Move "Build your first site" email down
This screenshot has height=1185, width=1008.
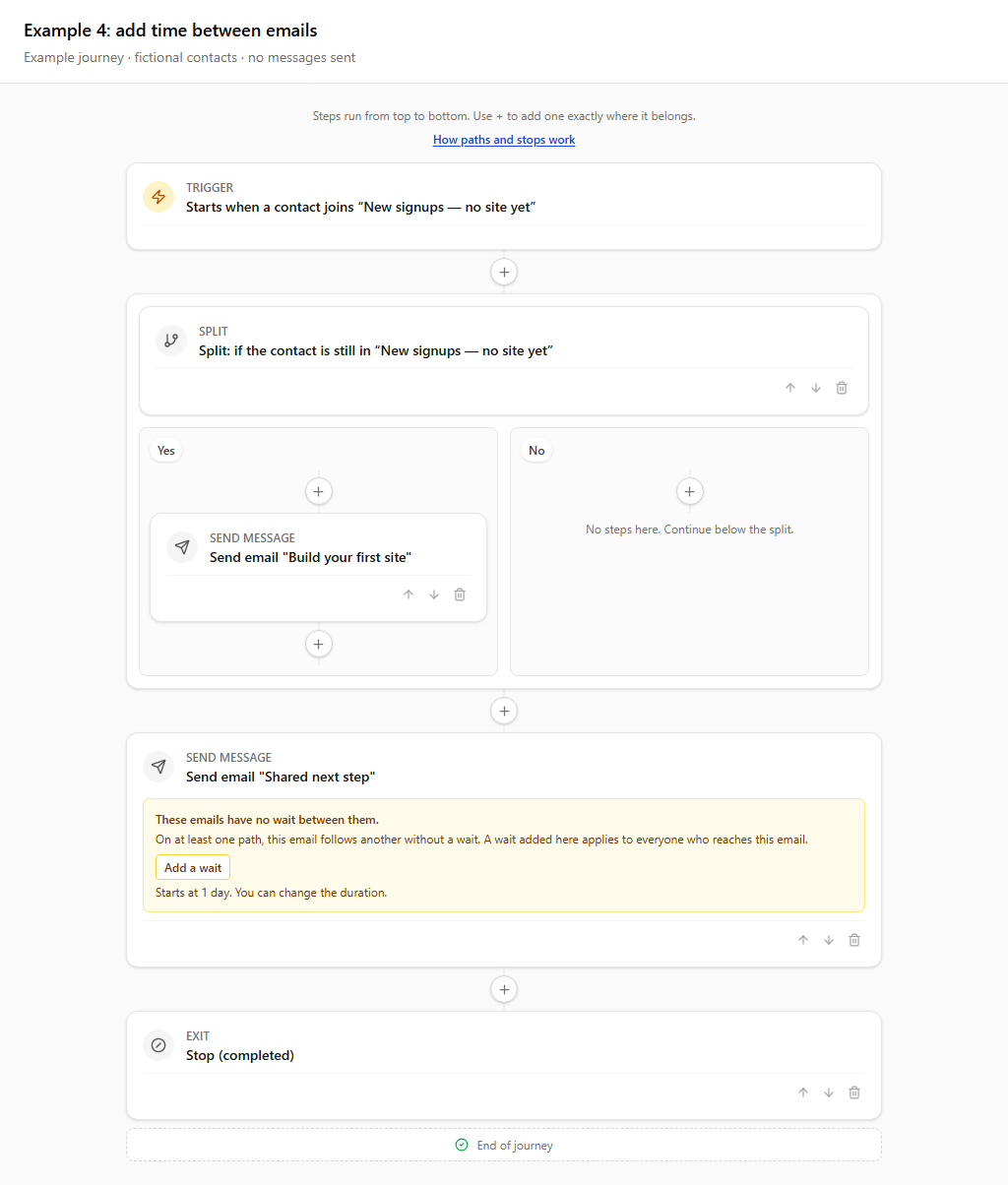click(x=434, y=594)
